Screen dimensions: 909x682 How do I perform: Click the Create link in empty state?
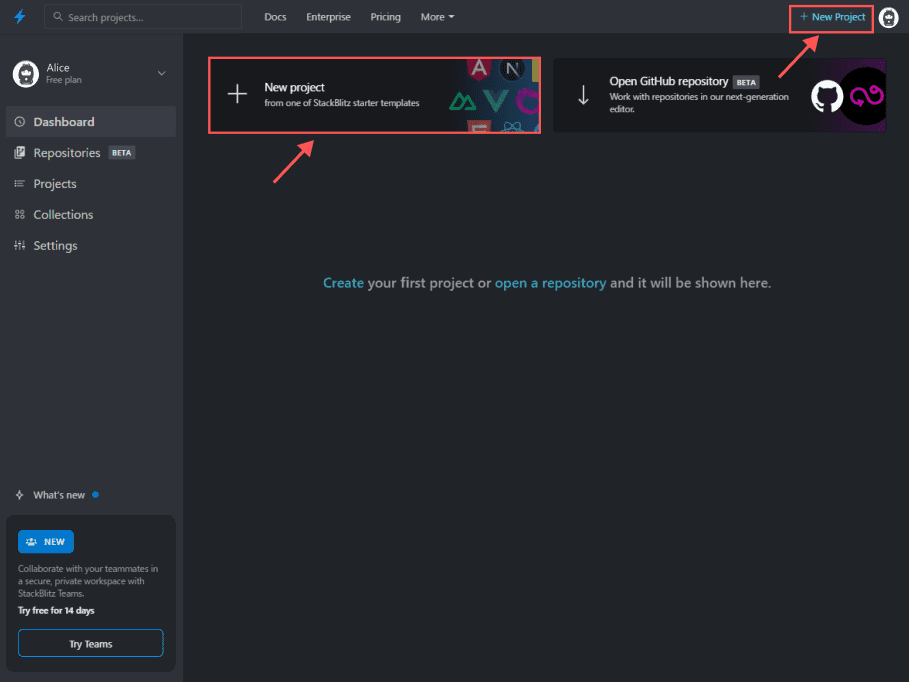tap(343, 283)
